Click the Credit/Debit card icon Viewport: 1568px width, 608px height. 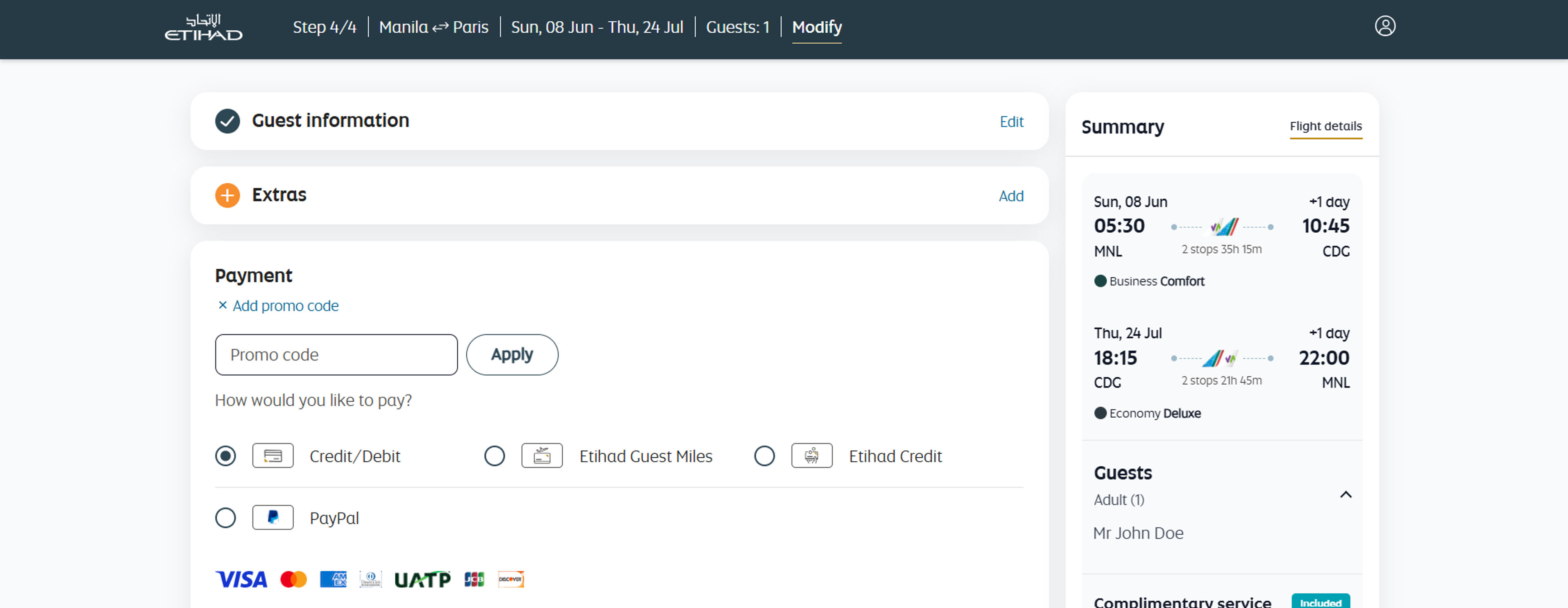pyautogui.click(x=273, y=456)
